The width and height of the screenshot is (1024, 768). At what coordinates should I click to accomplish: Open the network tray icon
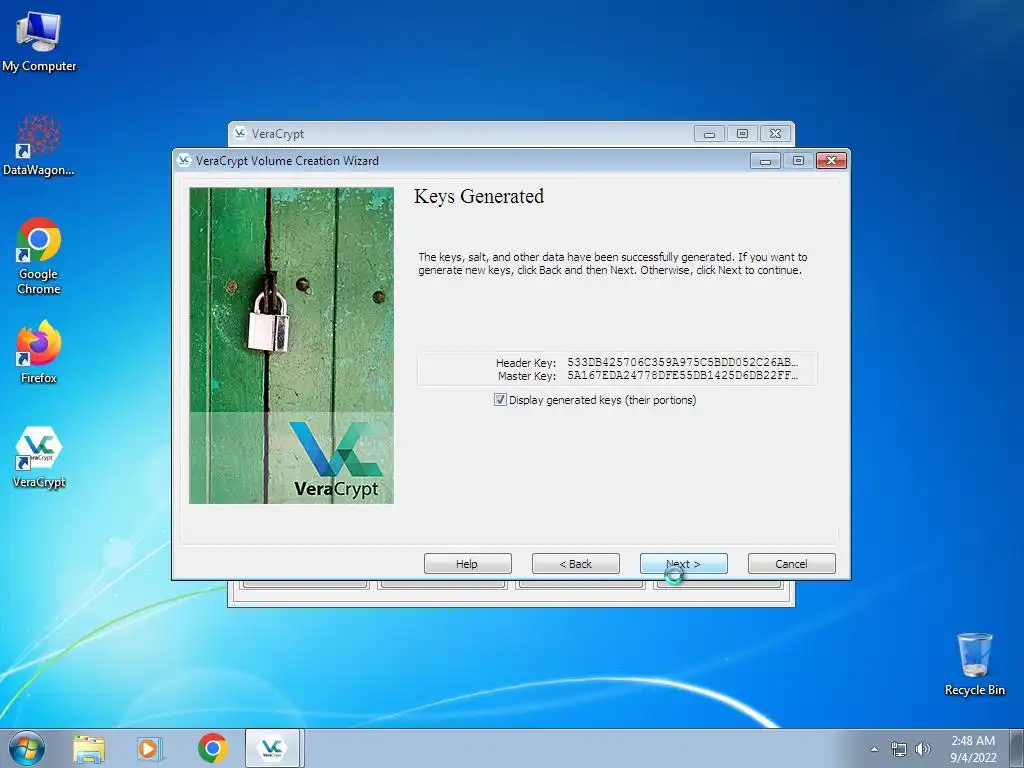tap(899, 749)
